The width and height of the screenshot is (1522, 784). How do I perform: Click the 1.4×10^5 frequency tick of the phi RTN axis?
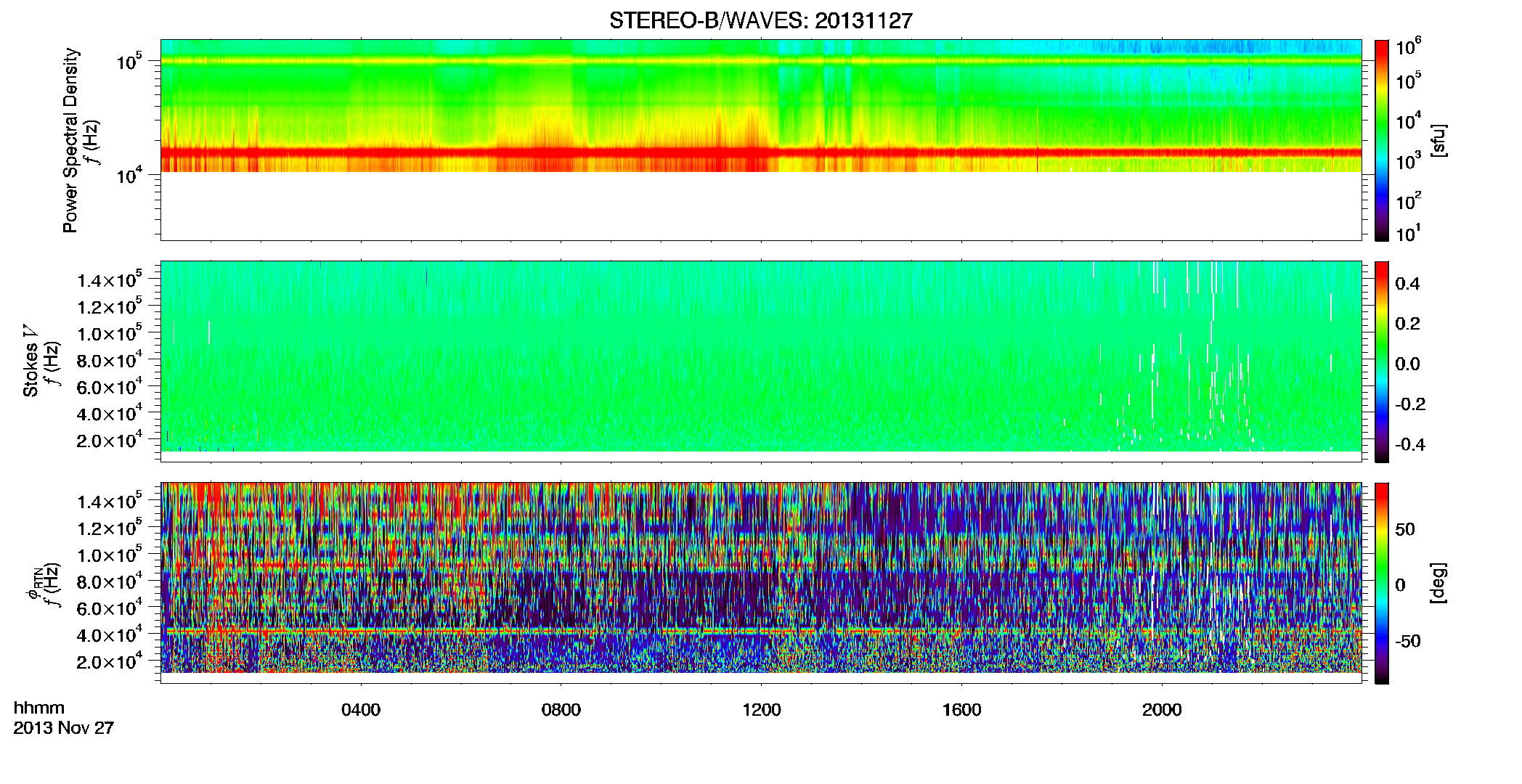click(109, 501)
